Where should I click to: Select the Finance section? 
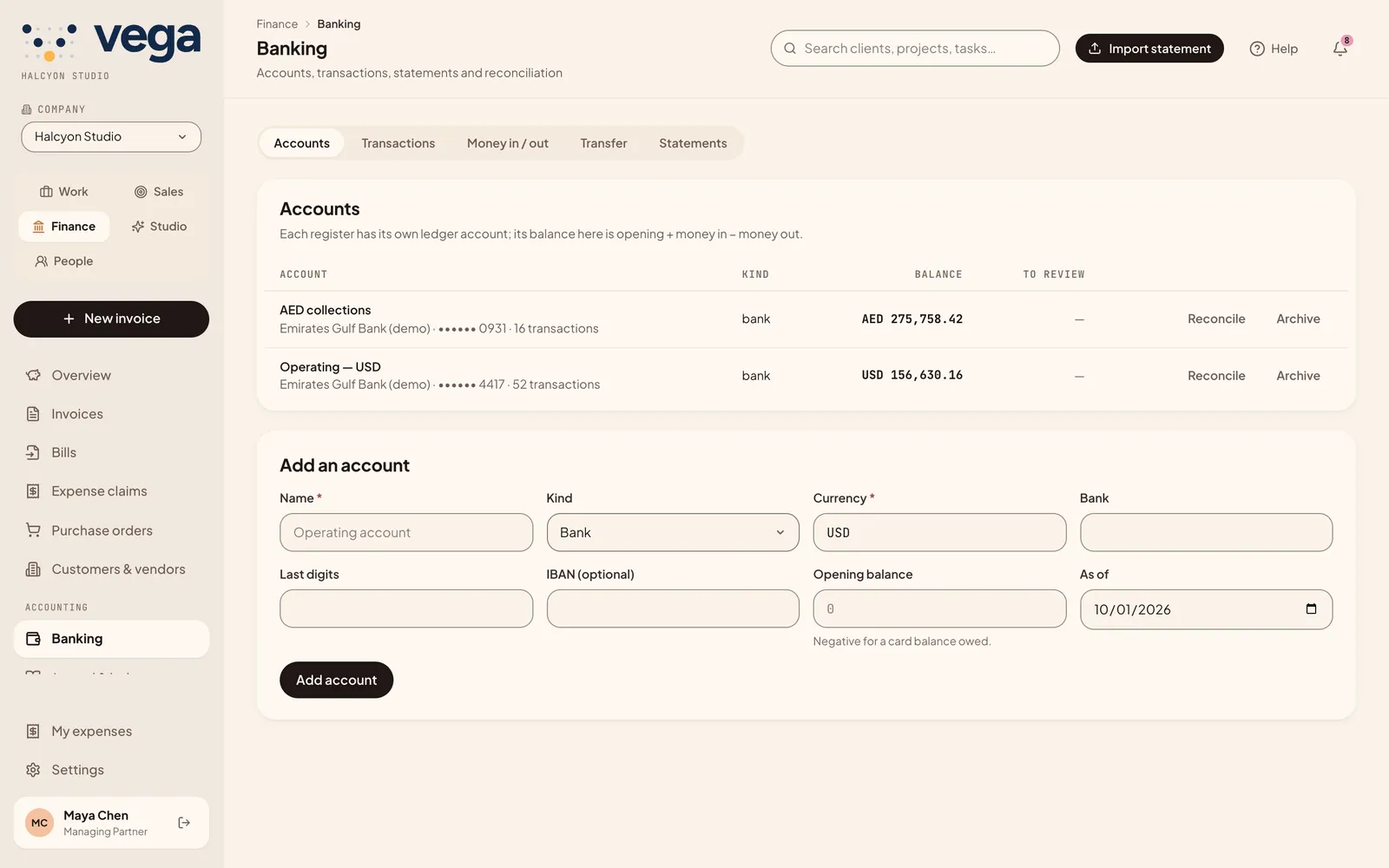64,227
